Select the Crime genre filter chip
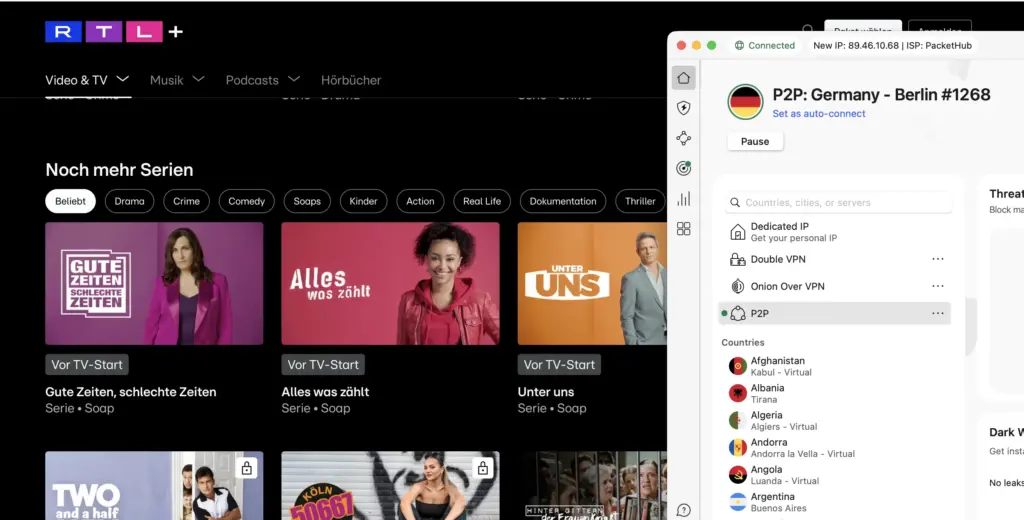Viewport: 1024px width, 520px height. (186, 201)
